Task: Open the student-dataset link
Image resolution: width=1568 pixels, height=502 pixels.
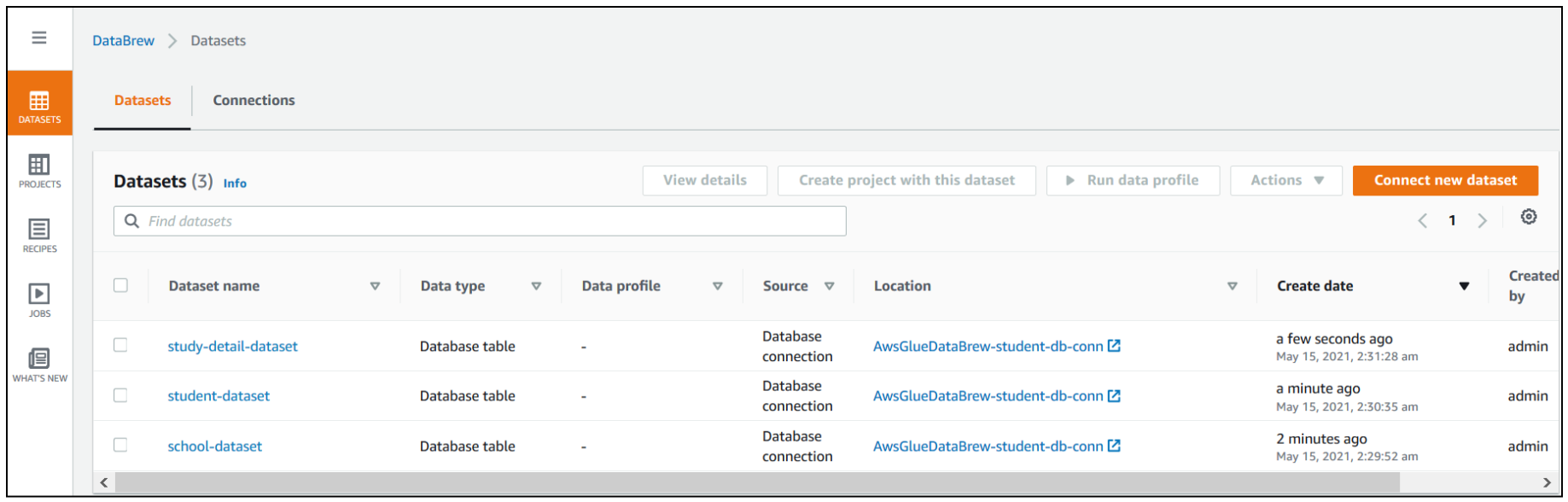Action: (219, 396)
